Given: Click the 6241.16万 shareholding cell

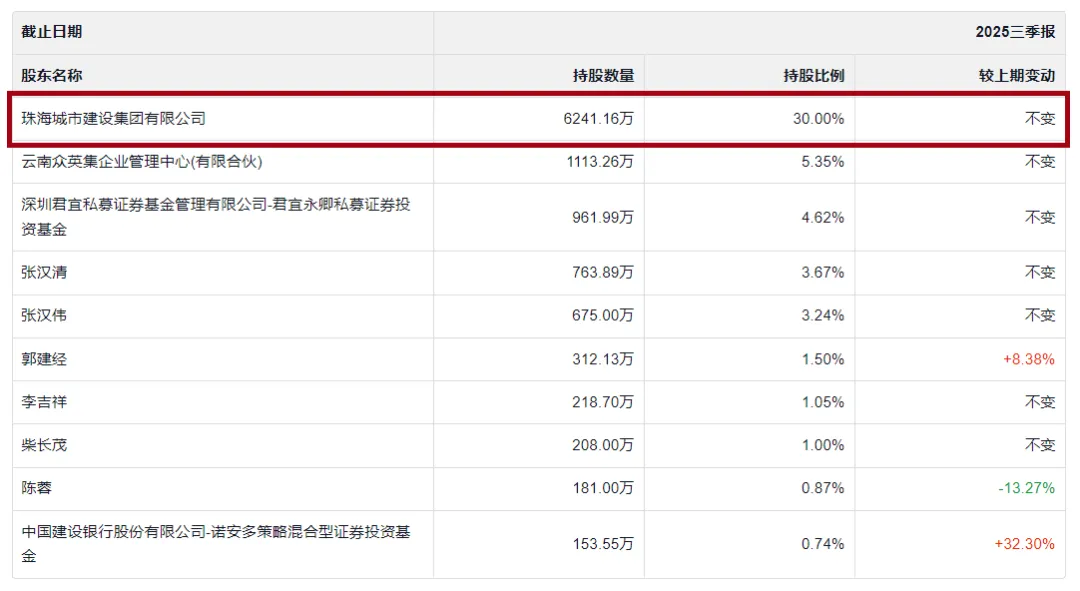Looking at the screenshot, I should point(598,118).
